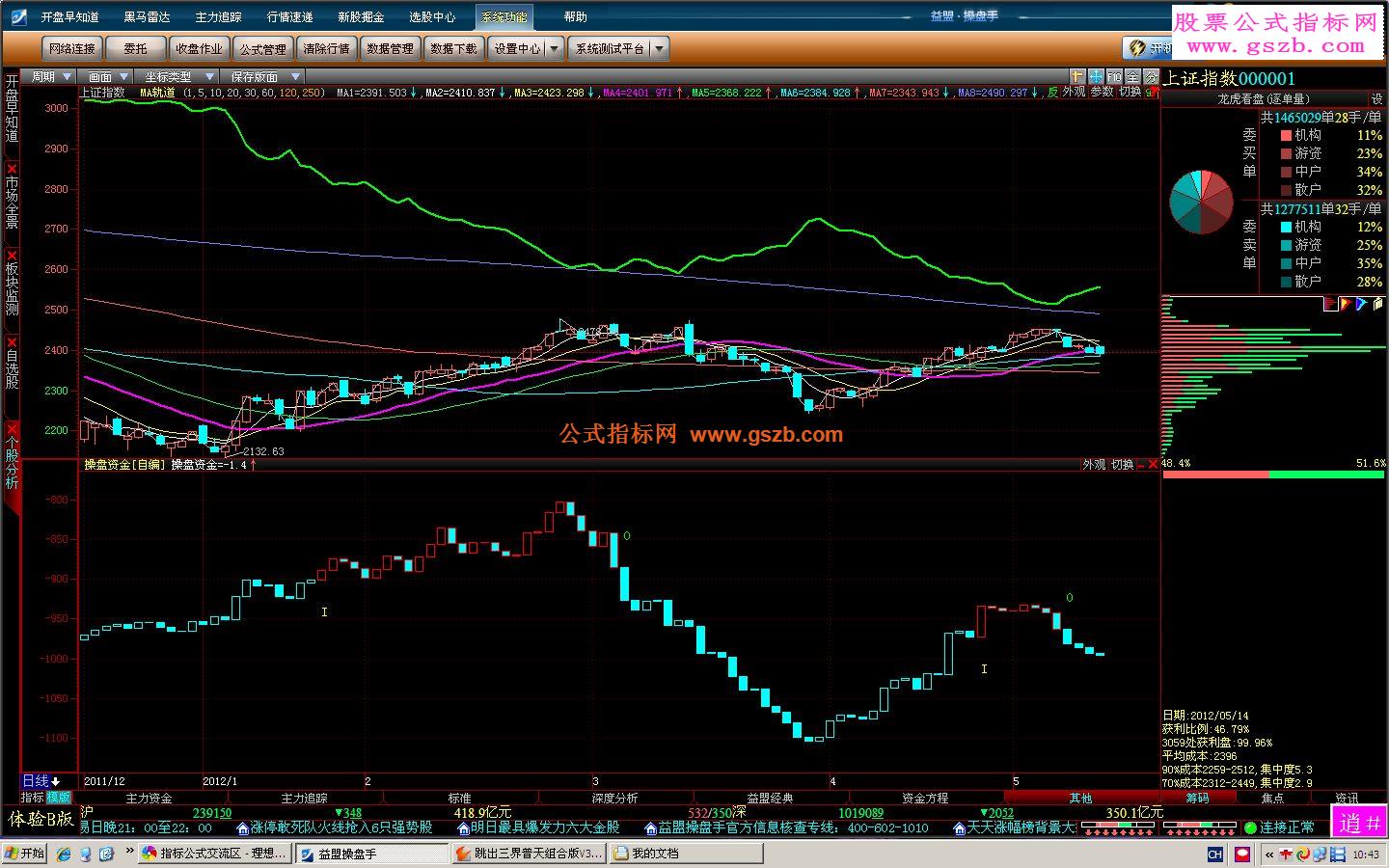
Task: Click 切换 on the MA轨道 indicator bar
Action: [x=1130, y=93]
